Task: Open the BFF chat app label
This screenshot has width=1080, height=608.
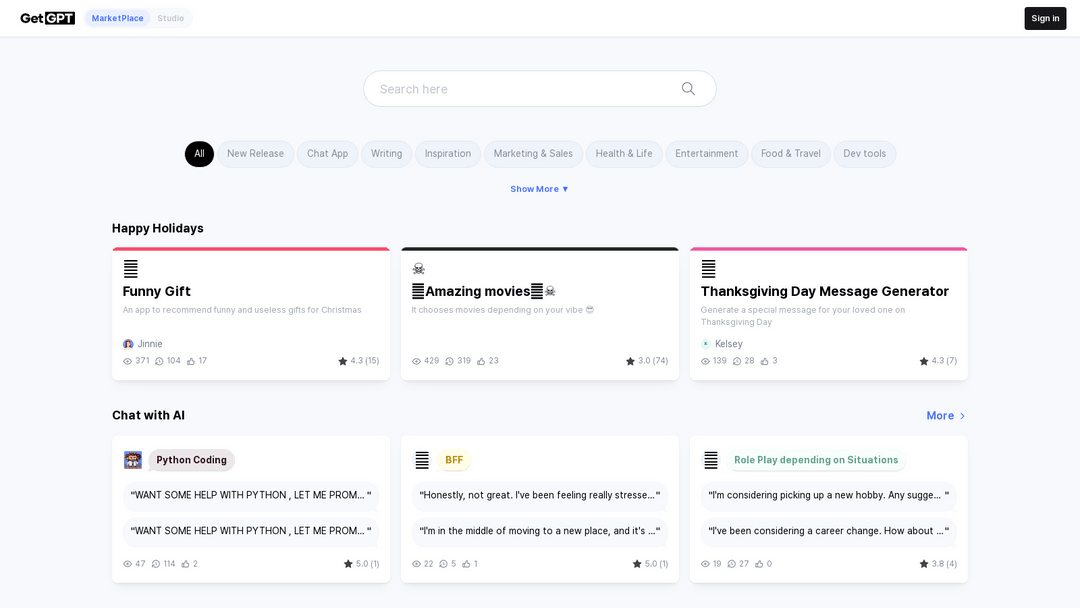Action: (454, 460)
